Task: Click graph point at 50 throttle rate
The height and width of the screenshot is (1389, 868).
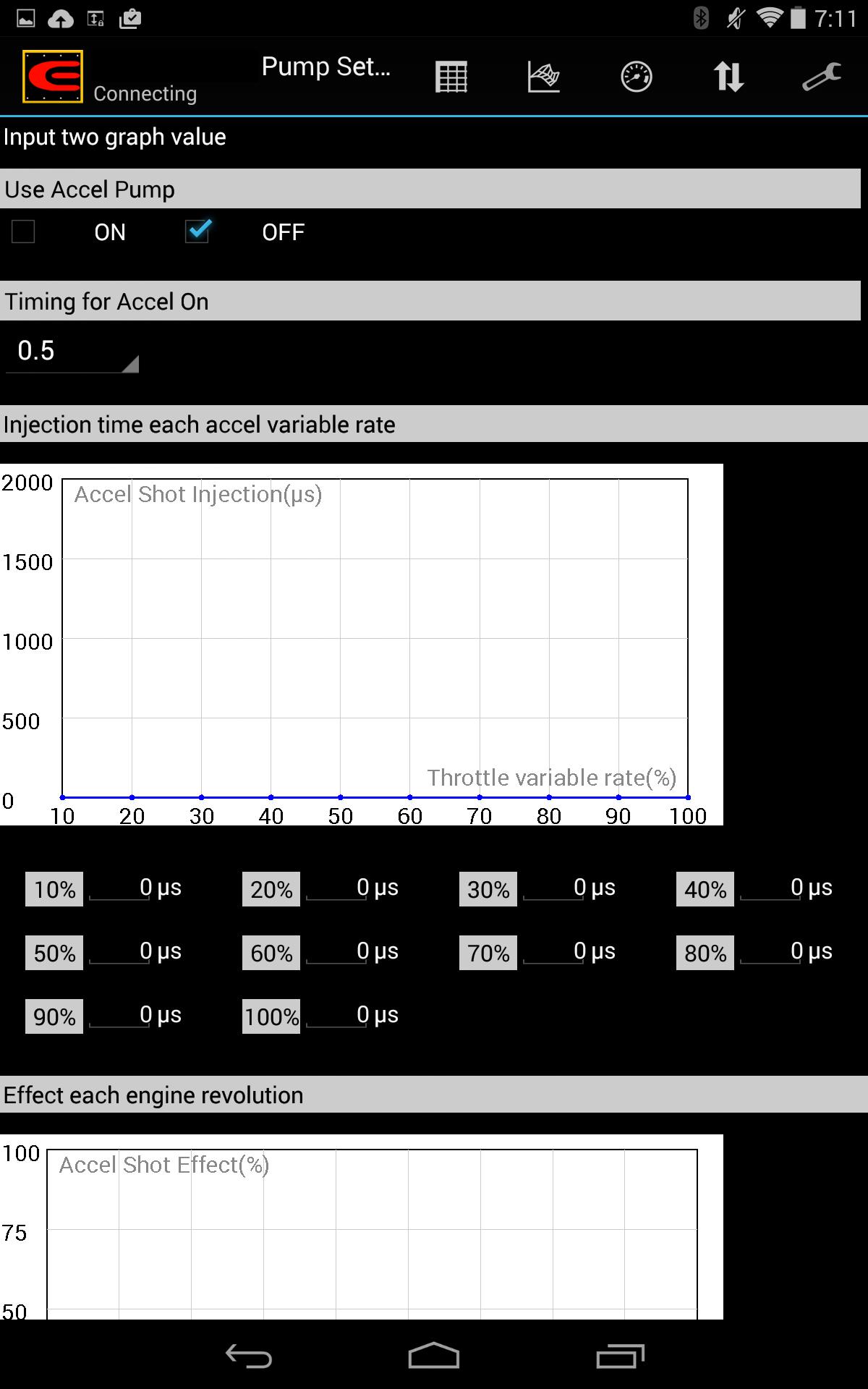Action: point(341,797)
